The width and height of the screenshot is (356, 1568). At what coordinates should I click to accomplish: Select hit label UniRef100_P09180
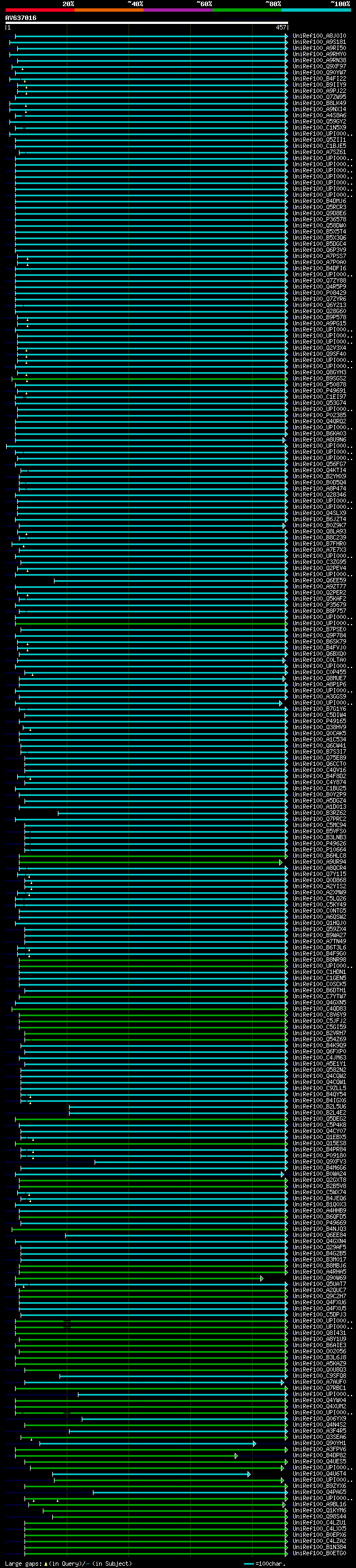319,1156
